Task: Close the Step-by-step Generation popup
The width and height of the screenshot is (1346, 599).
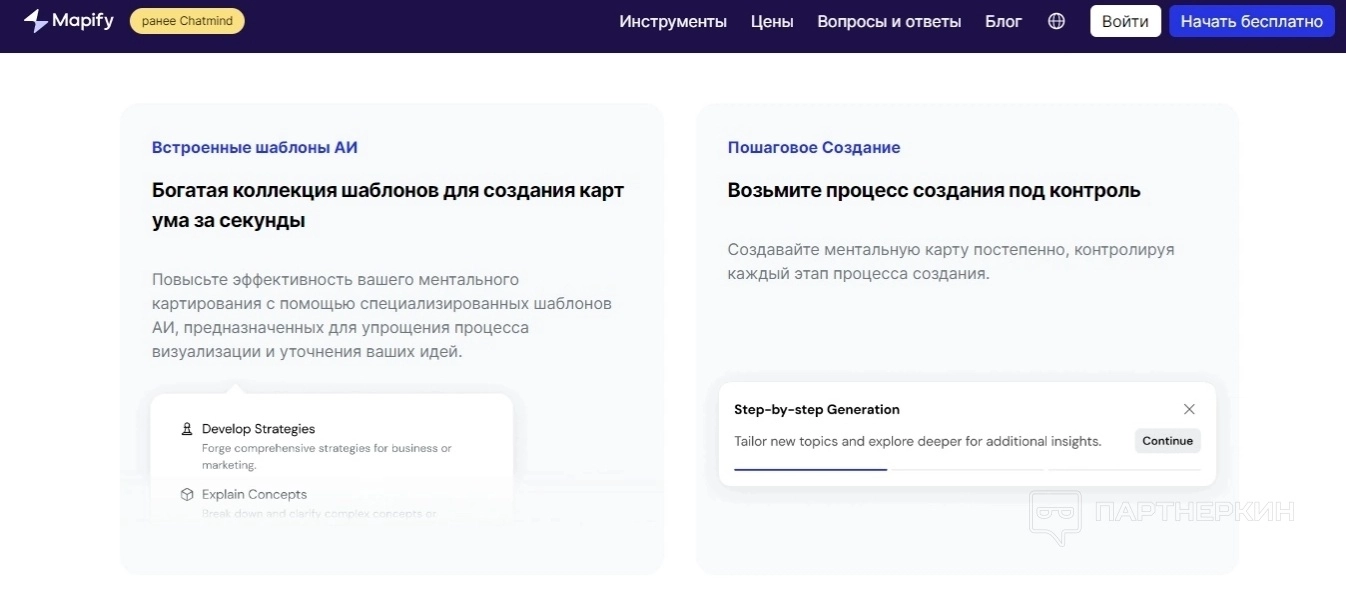Action: tap(1189, 409)
